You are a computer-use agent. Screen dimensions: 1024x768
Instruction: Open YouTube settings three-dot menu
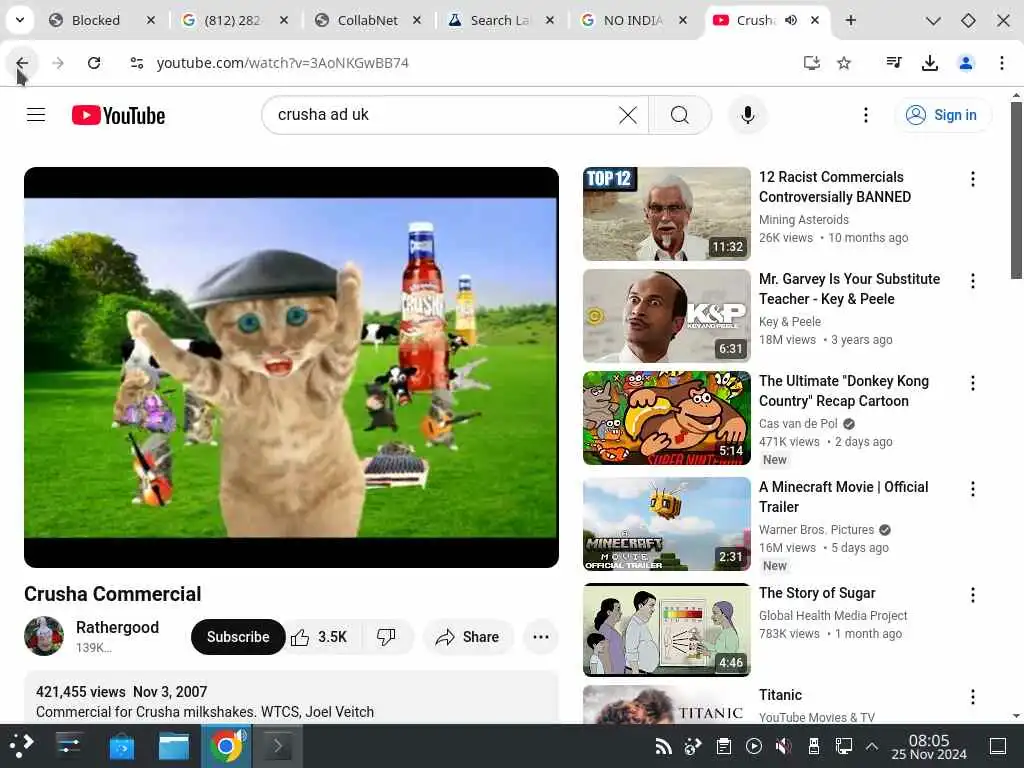point(865,115)
